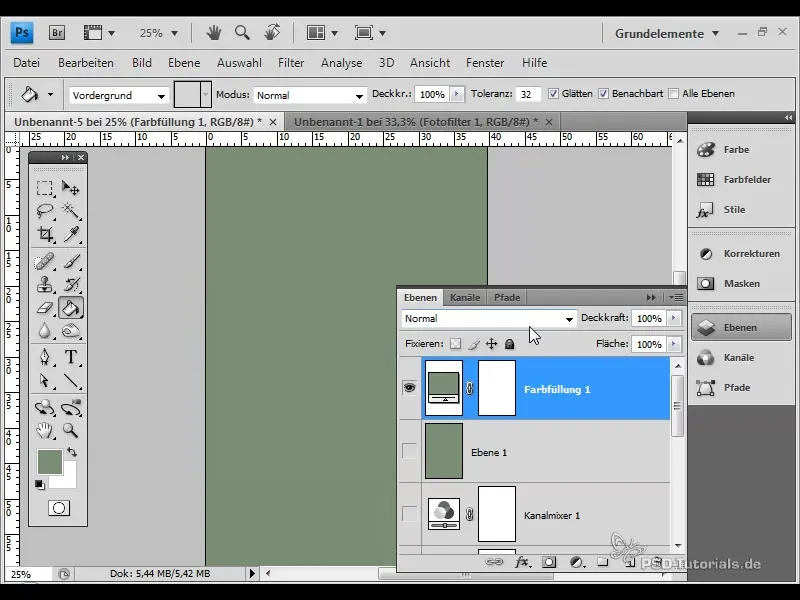Screen dimensions: 800x600
Task: Select the Type tool
Action: [x=70, y=357]
